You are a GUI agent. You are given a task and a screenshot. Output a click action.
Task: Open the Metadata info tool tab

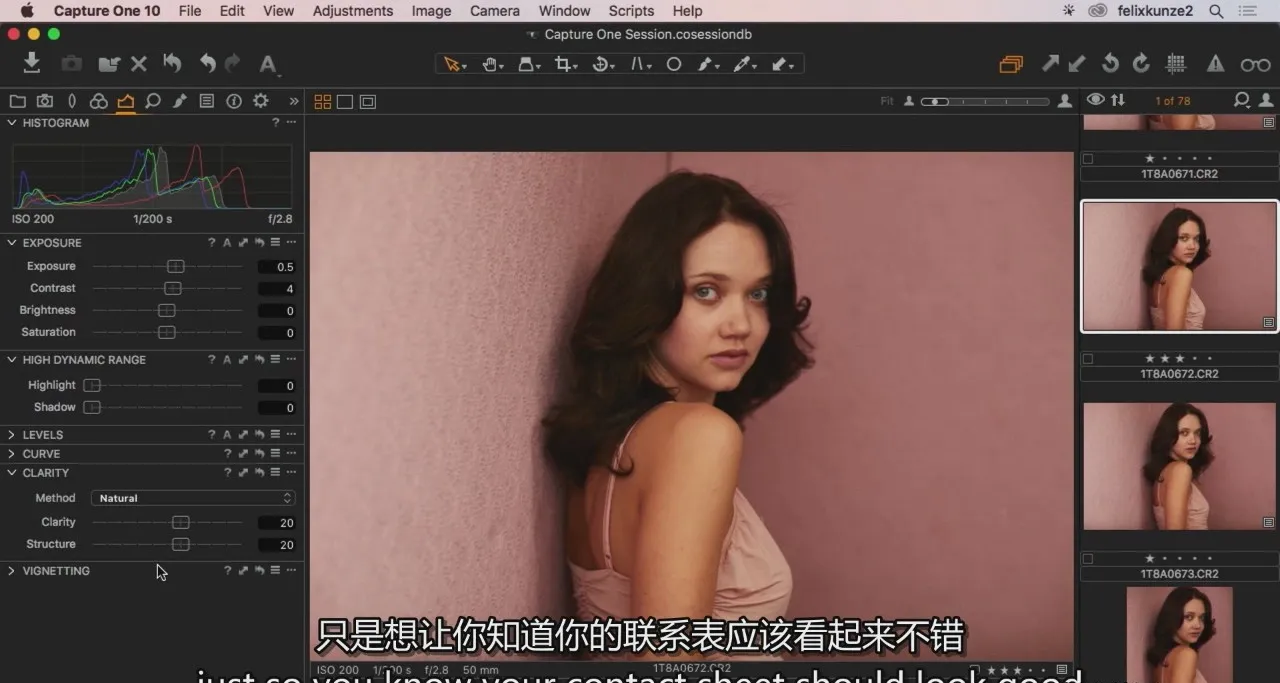pos(234,101)
